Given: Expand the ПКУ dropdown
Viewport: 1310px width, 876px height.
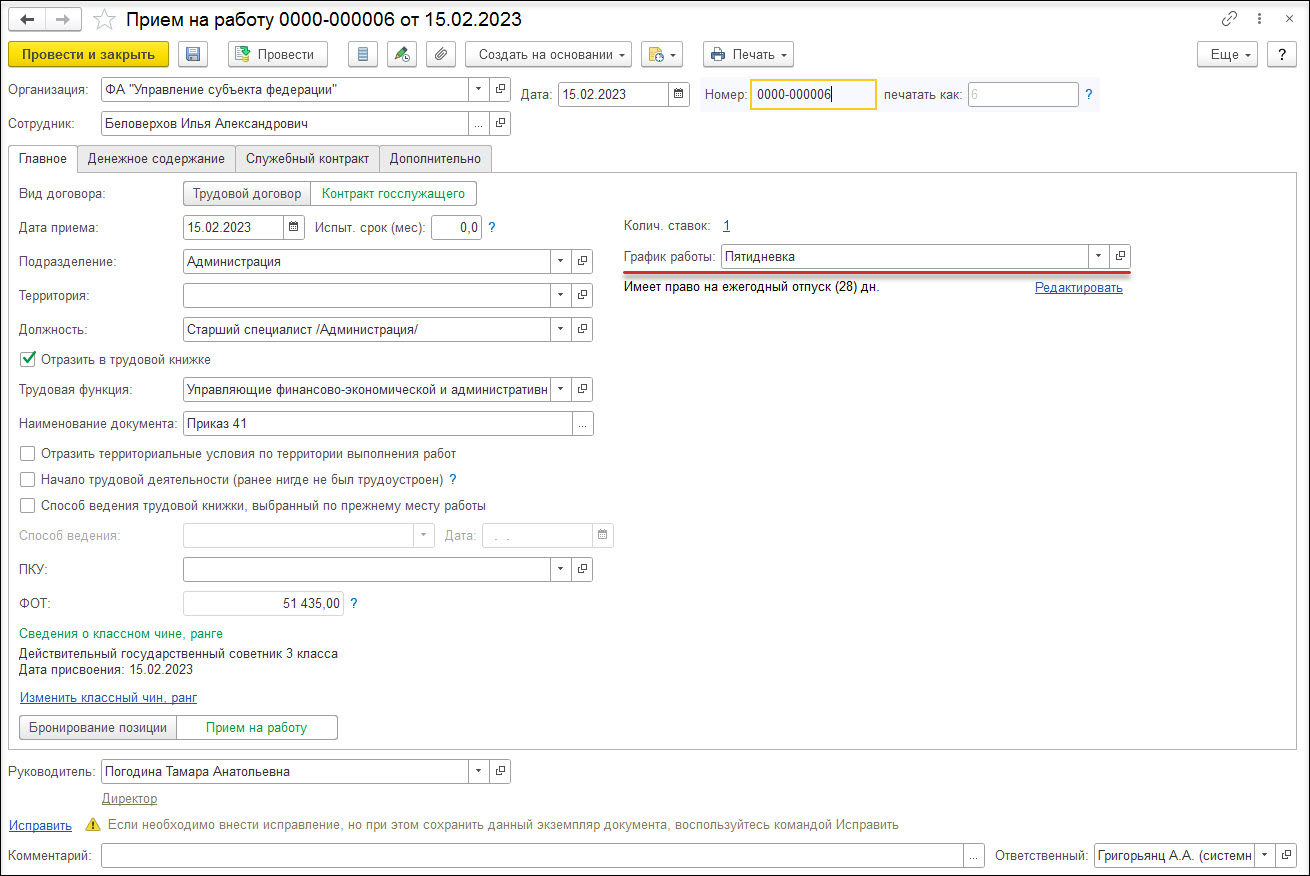Looking at the screenshot, I should click(x=560, y=569).
